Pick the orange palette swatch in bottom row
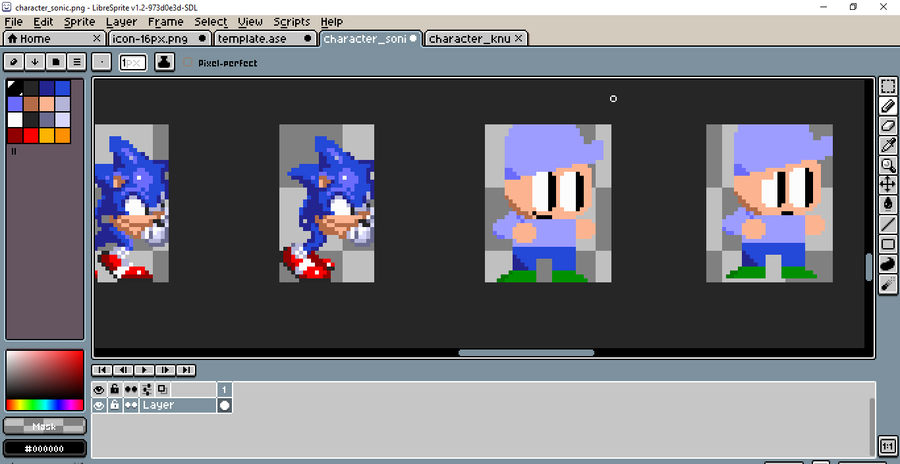Screen dimensions: 900x464 pos(62,136)
